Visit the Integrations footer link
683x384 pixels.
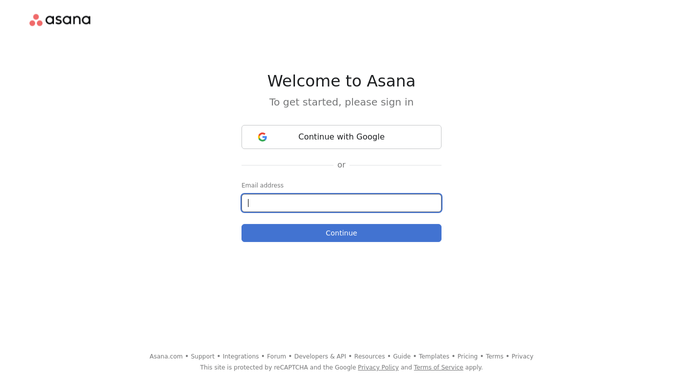240,356
